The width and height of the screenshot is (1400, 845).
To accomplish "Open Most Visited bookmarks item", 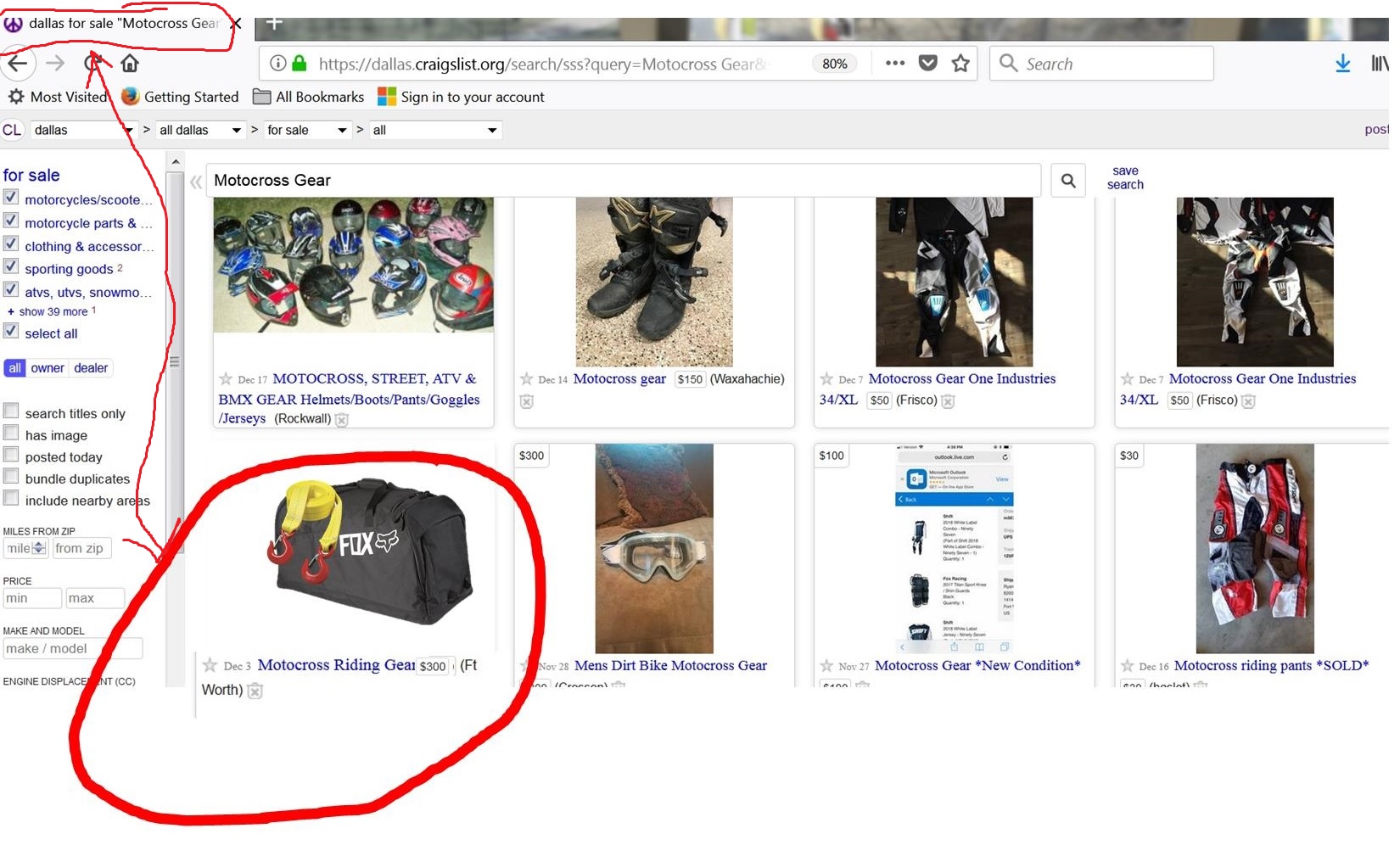I will [x=58, y=97].
